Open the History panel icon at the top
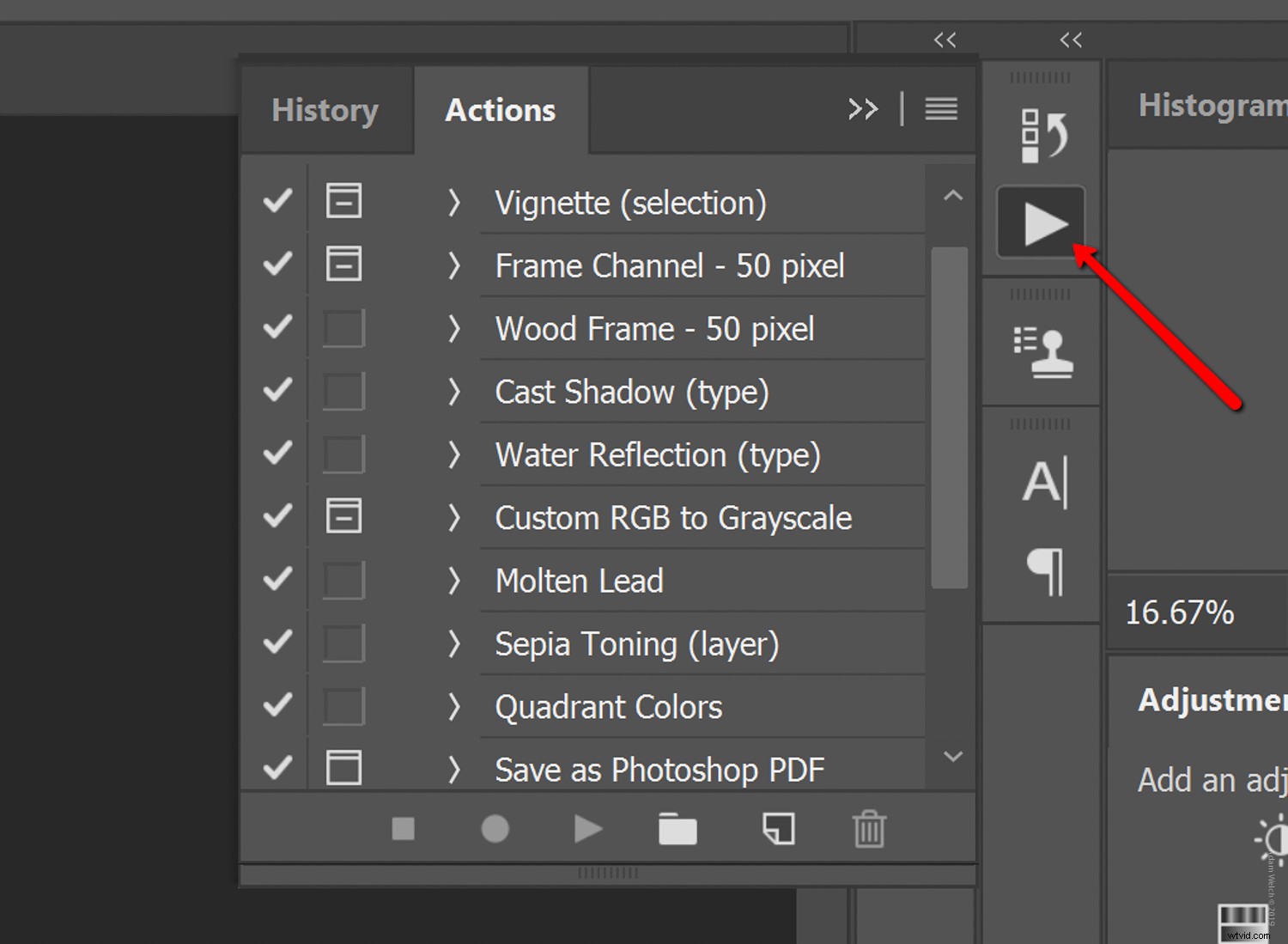The width and height of the screenshot is (1288, 944). click(x=1042, y=133)
